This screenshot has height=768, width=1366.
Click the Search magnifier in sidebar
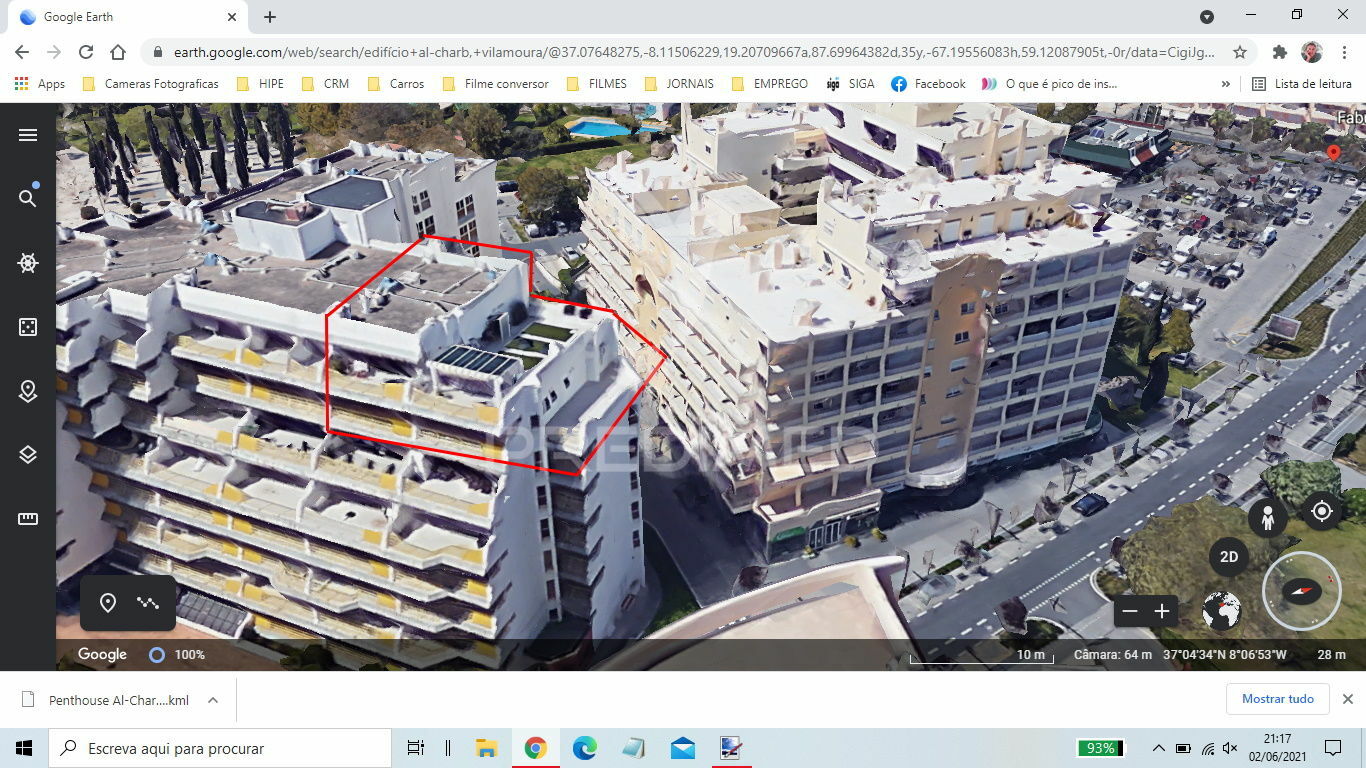pos(28,198)
